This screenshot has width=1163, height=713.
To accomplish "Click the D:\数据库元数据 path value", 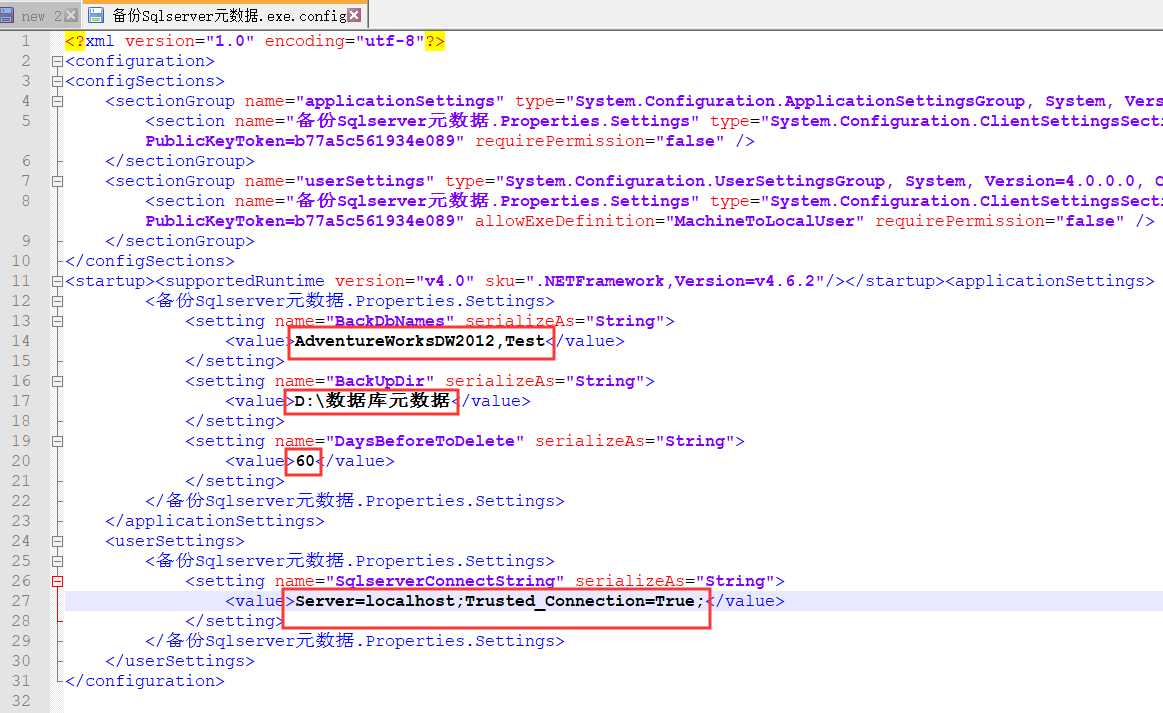I will 372,401.
